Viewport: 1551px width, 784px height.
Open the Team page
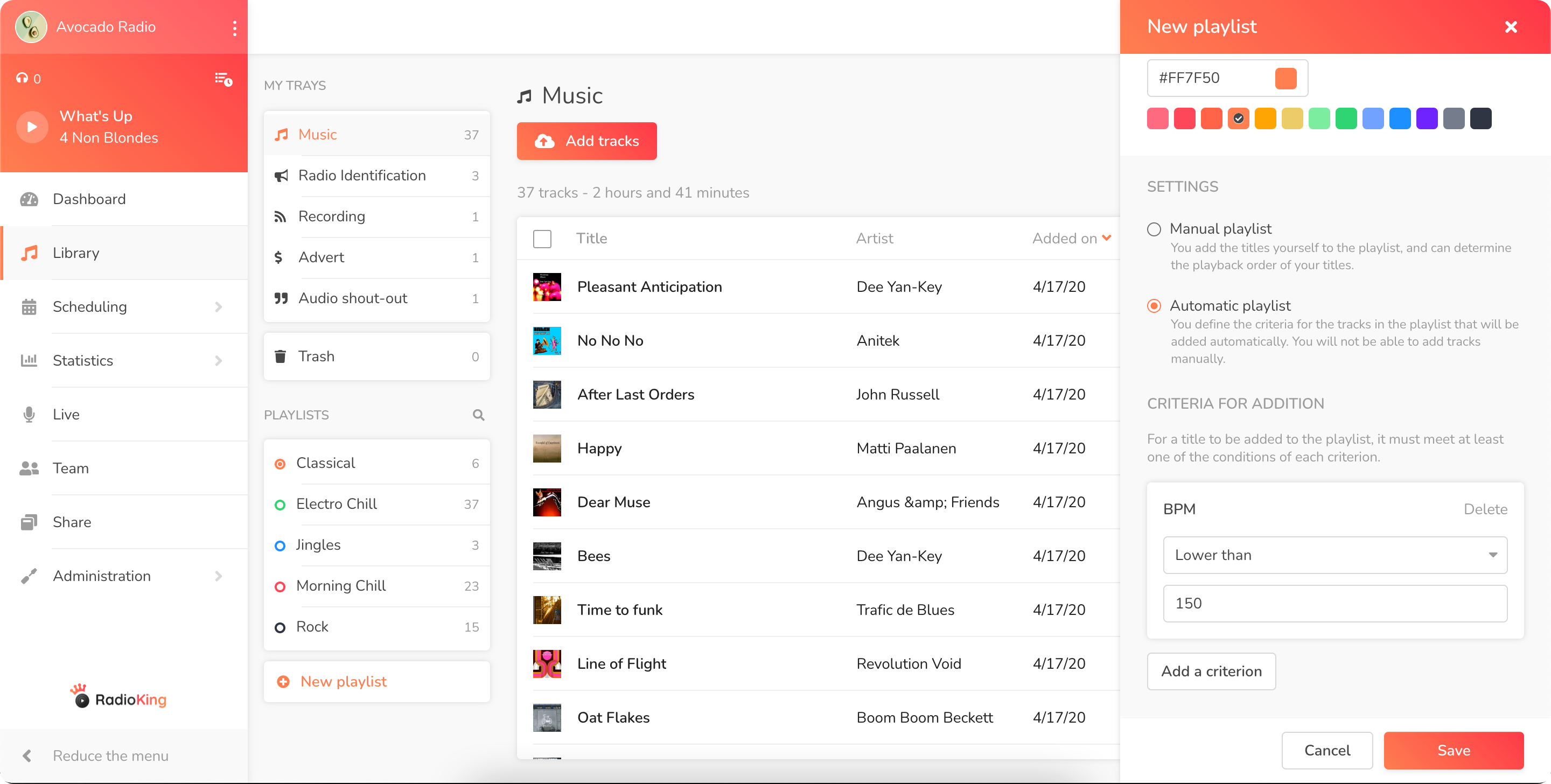point(124,468)
